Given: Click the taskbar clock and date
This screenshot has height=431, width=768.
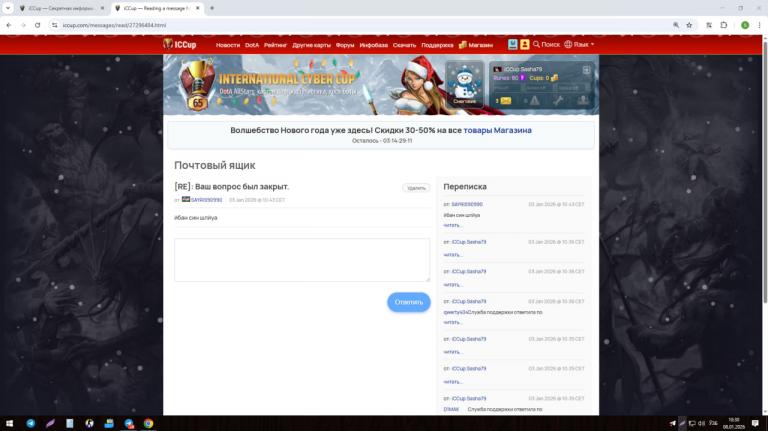Looking at the screenshot, I should point(734,423).
